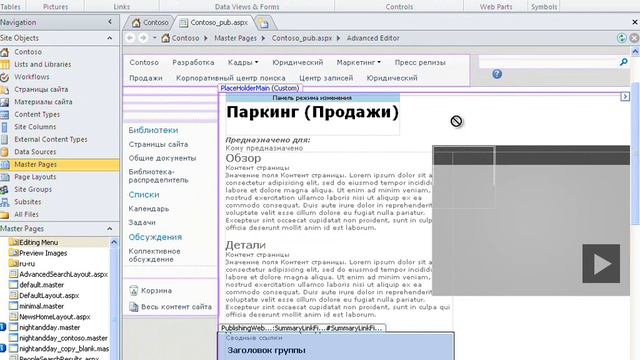The image size is (640, 360).
Task: Click the blue Help question mark icon
Action: pos(497,74)
